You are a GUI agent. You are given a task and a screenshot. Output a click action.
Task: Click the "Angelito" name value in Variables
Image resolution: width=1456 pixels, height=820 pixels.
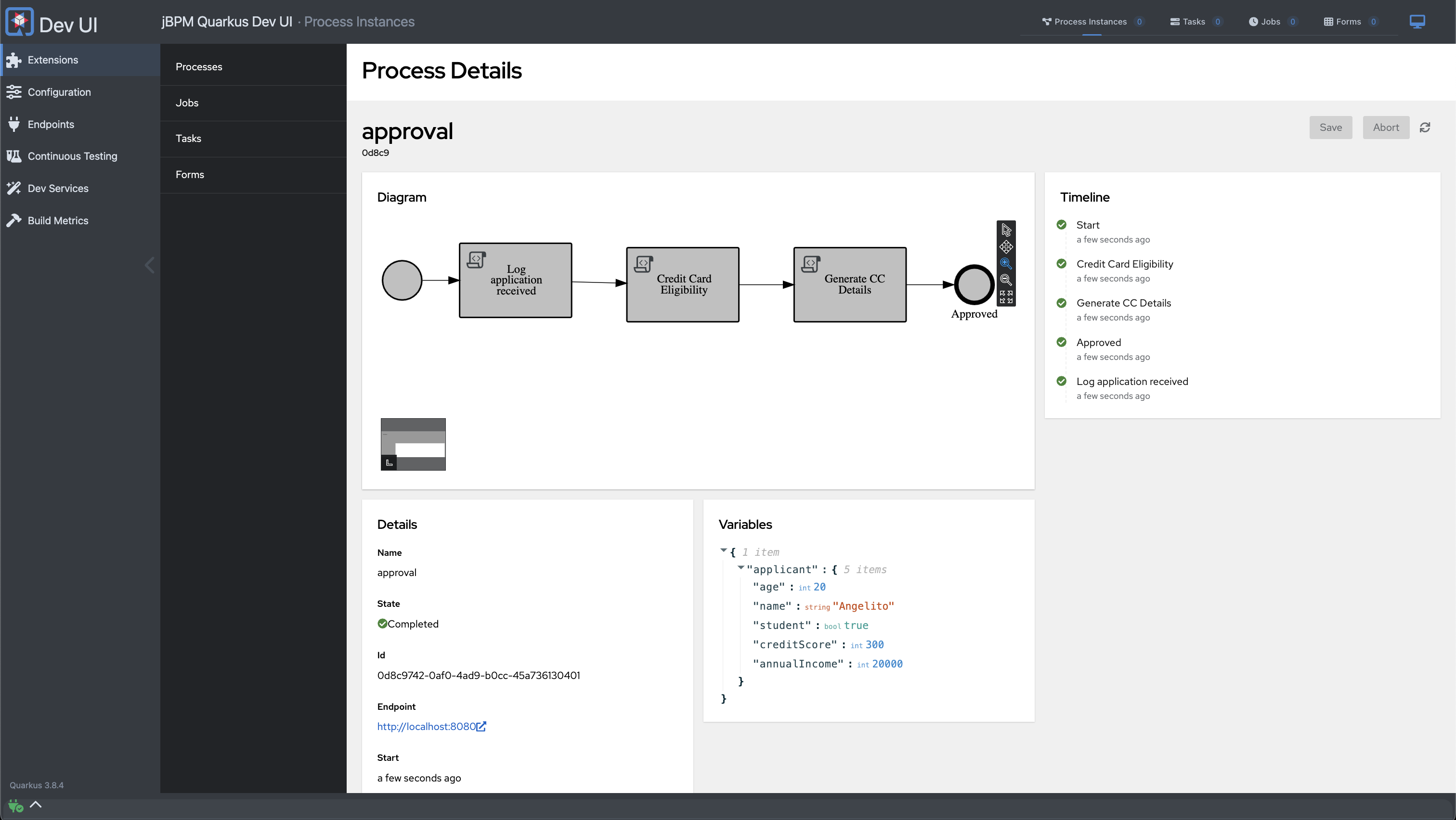[863, 606]
